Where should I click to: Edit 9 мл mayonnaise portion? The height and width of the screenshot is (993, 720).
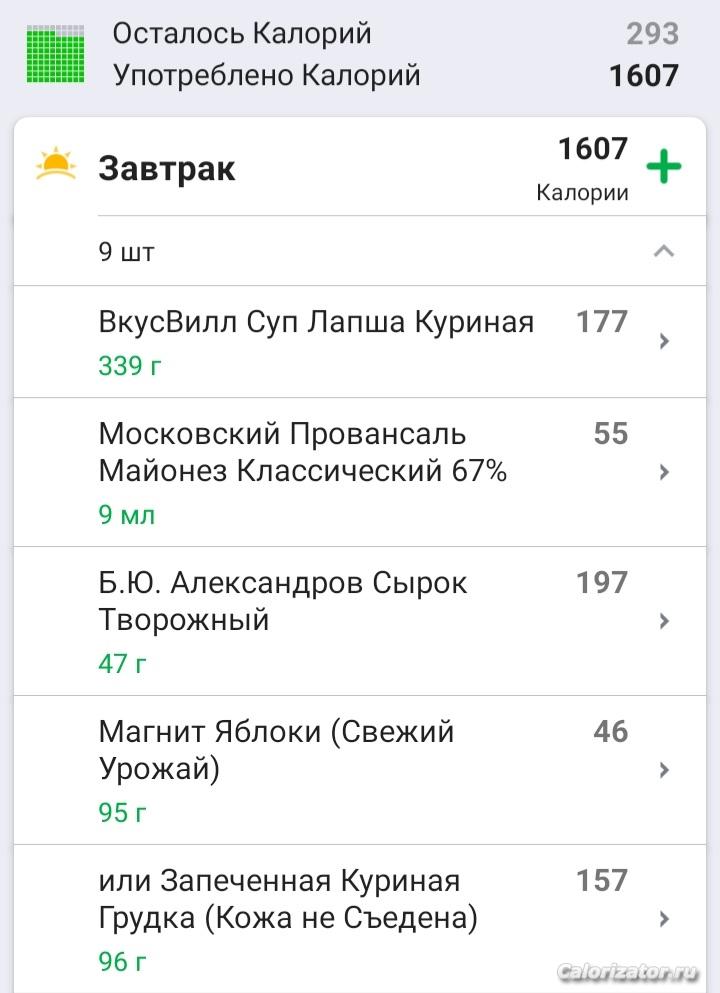click(x=127, y=514)
